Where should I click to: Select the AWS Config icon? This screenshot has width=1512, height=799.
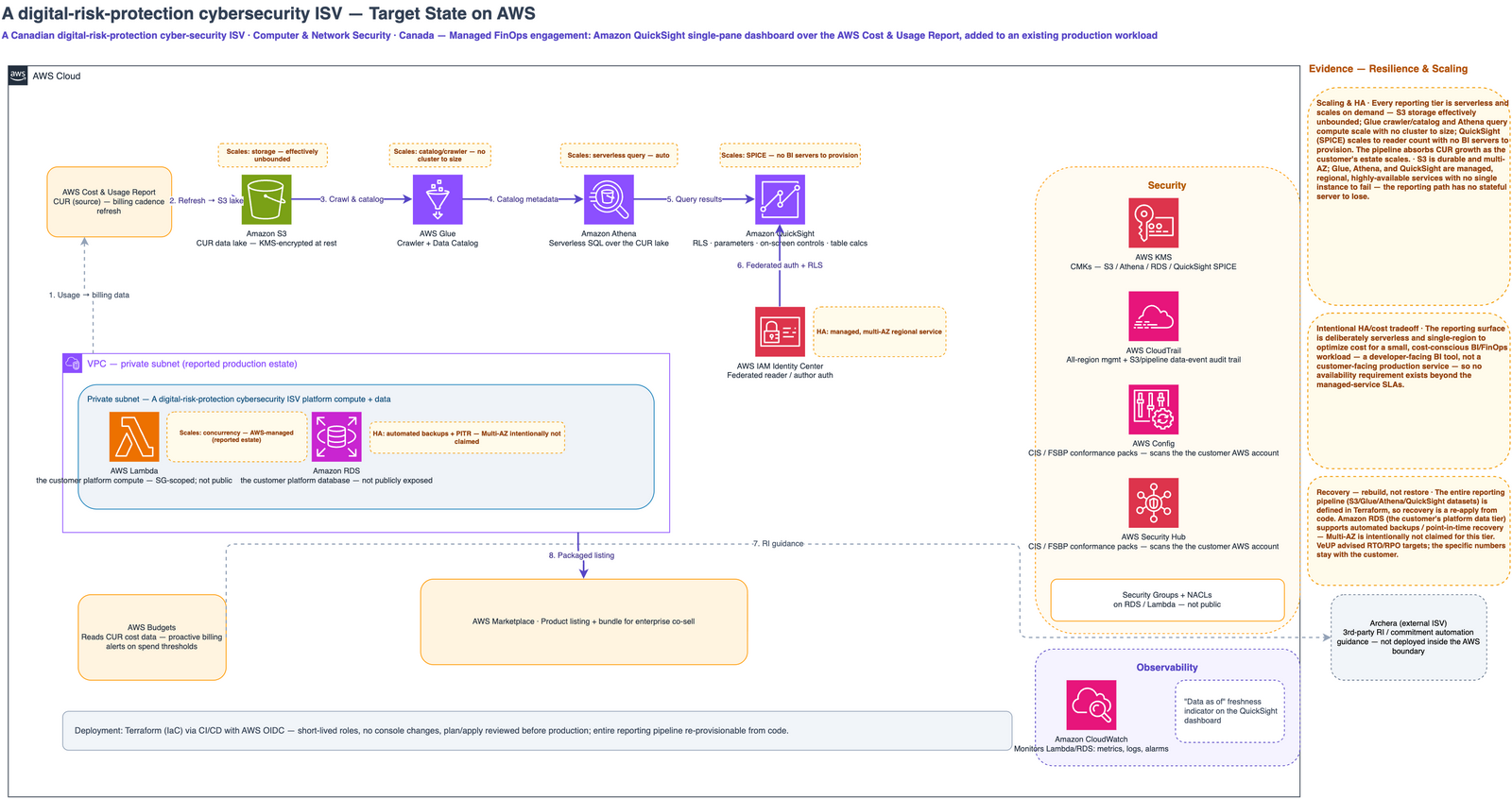tap(1153, 409)
